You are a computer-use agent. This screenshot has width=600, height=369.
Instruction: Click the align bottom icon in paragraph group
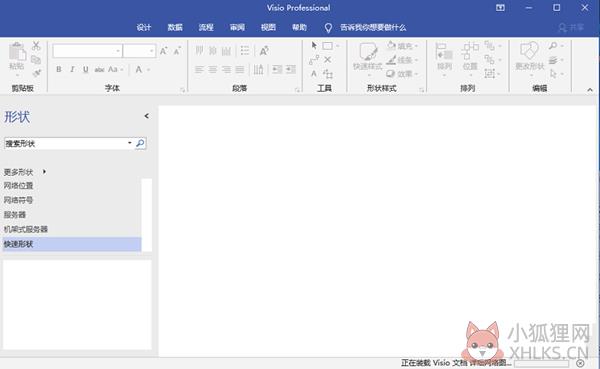227,51
